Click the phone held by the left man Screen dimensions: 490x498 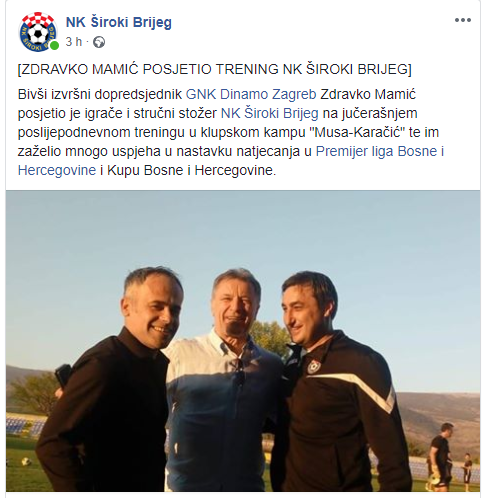click(63, 376)
